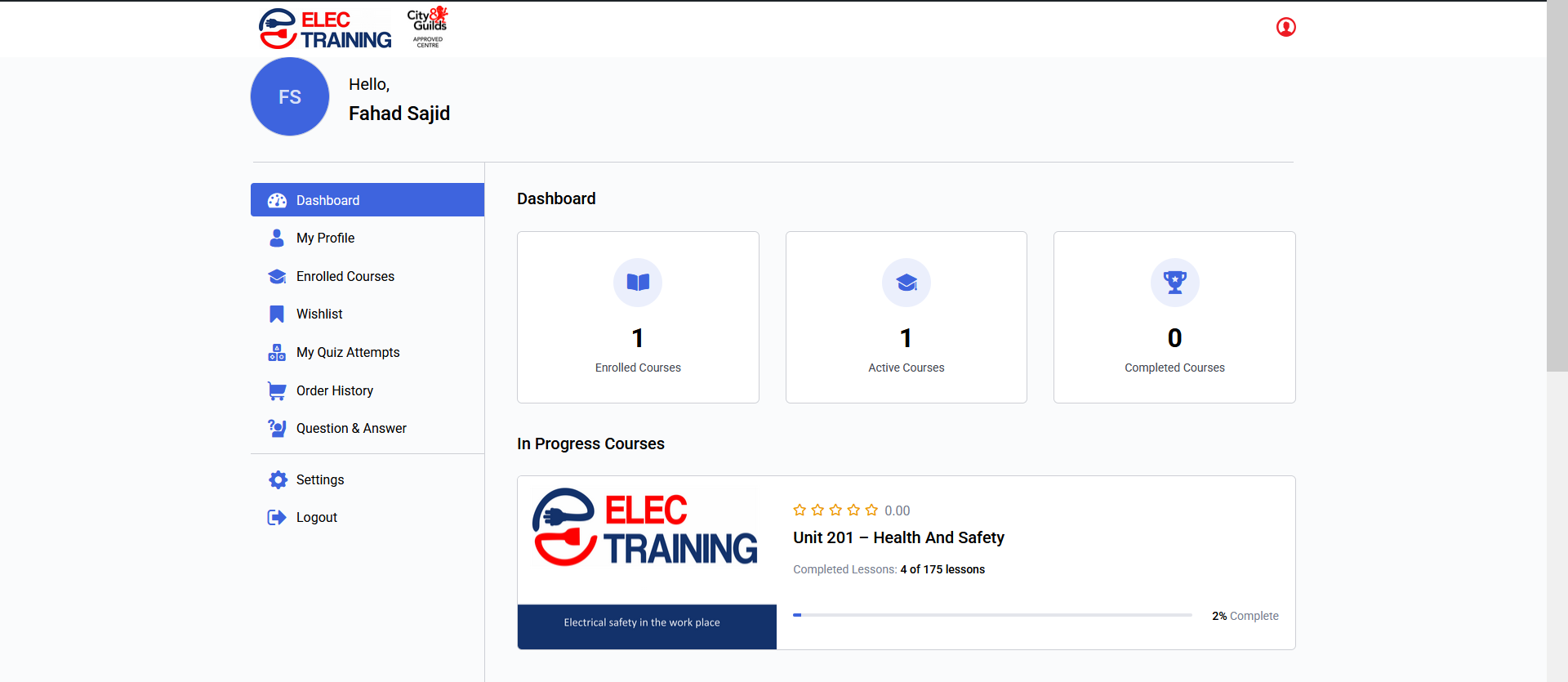Screen dimensions: 1568x682
Task: Open the Elec Training logo homepage
Action: click(325, 29)
